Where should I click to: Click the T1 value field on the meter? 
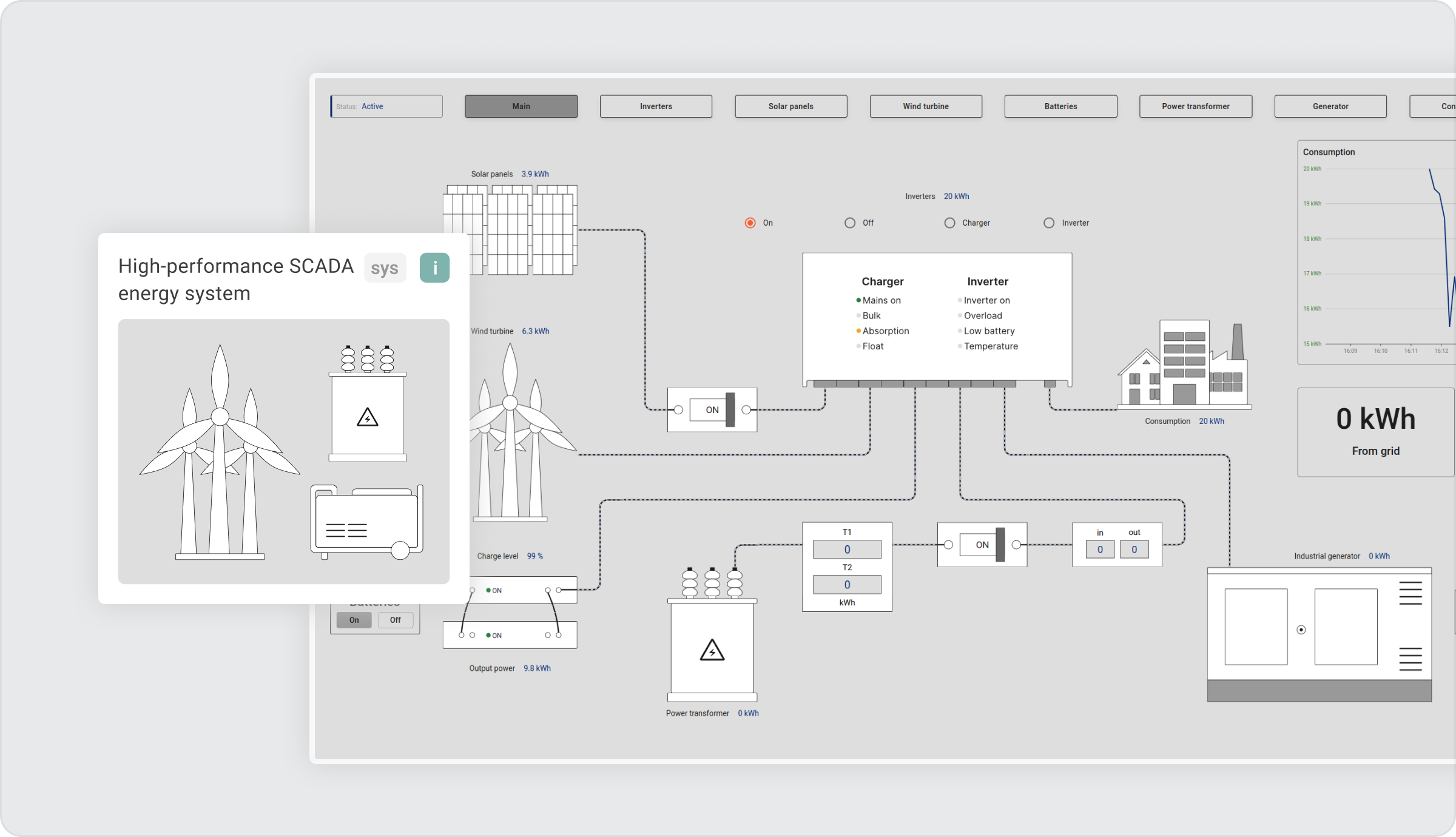click(x=847, y=549)
